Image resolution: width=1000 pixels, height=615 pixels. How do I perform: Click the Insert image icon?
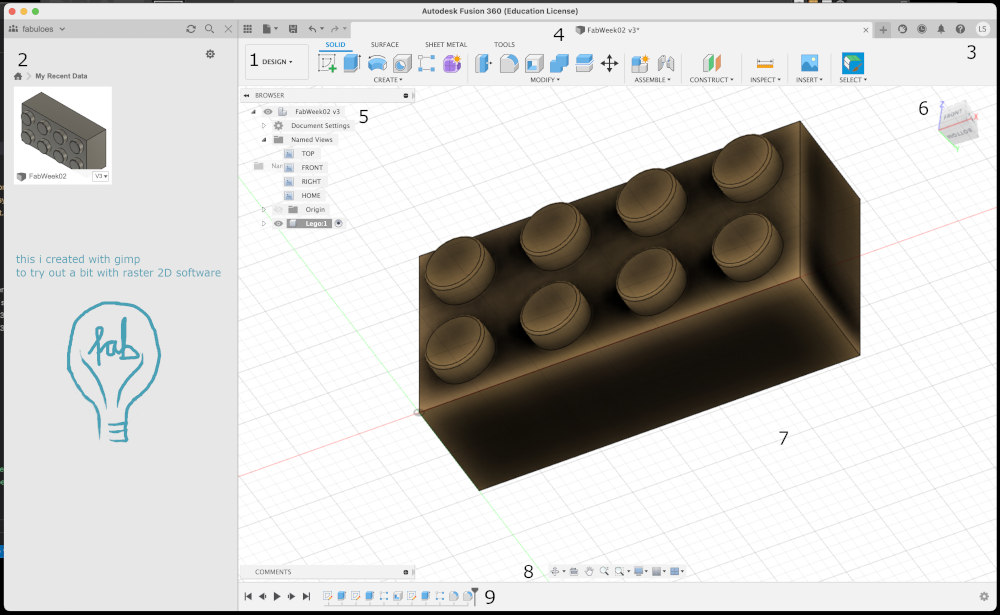point(809,63)
